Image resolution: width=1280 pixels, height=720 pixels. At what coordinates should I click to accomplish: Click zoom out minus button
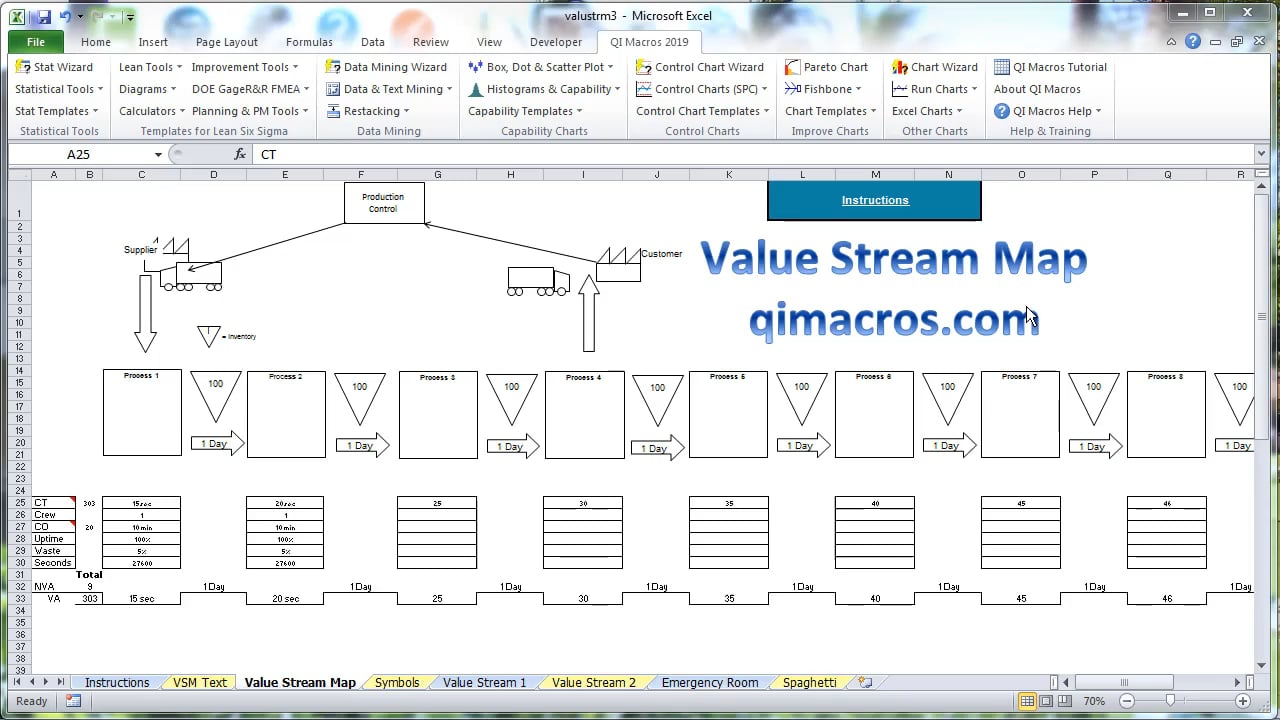click(1127, 701)
